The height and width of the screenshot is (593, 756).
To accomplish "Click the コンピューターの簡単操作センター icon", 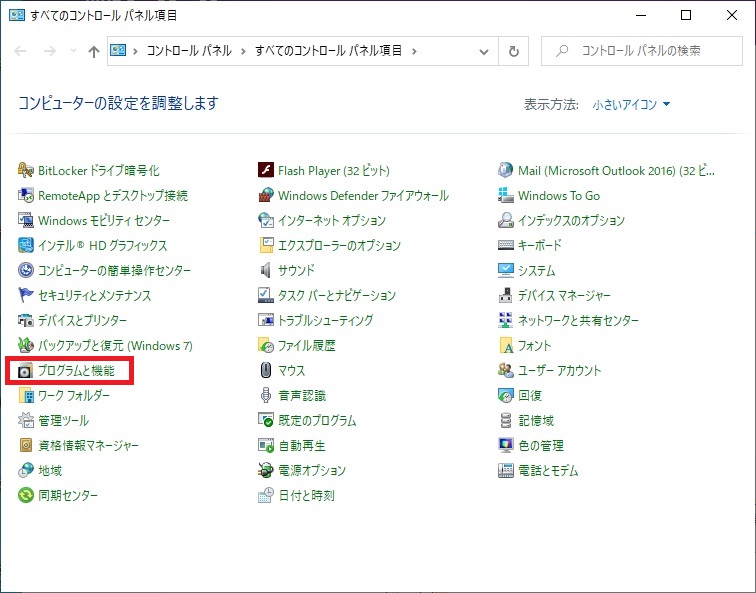I will coord(26,270).
